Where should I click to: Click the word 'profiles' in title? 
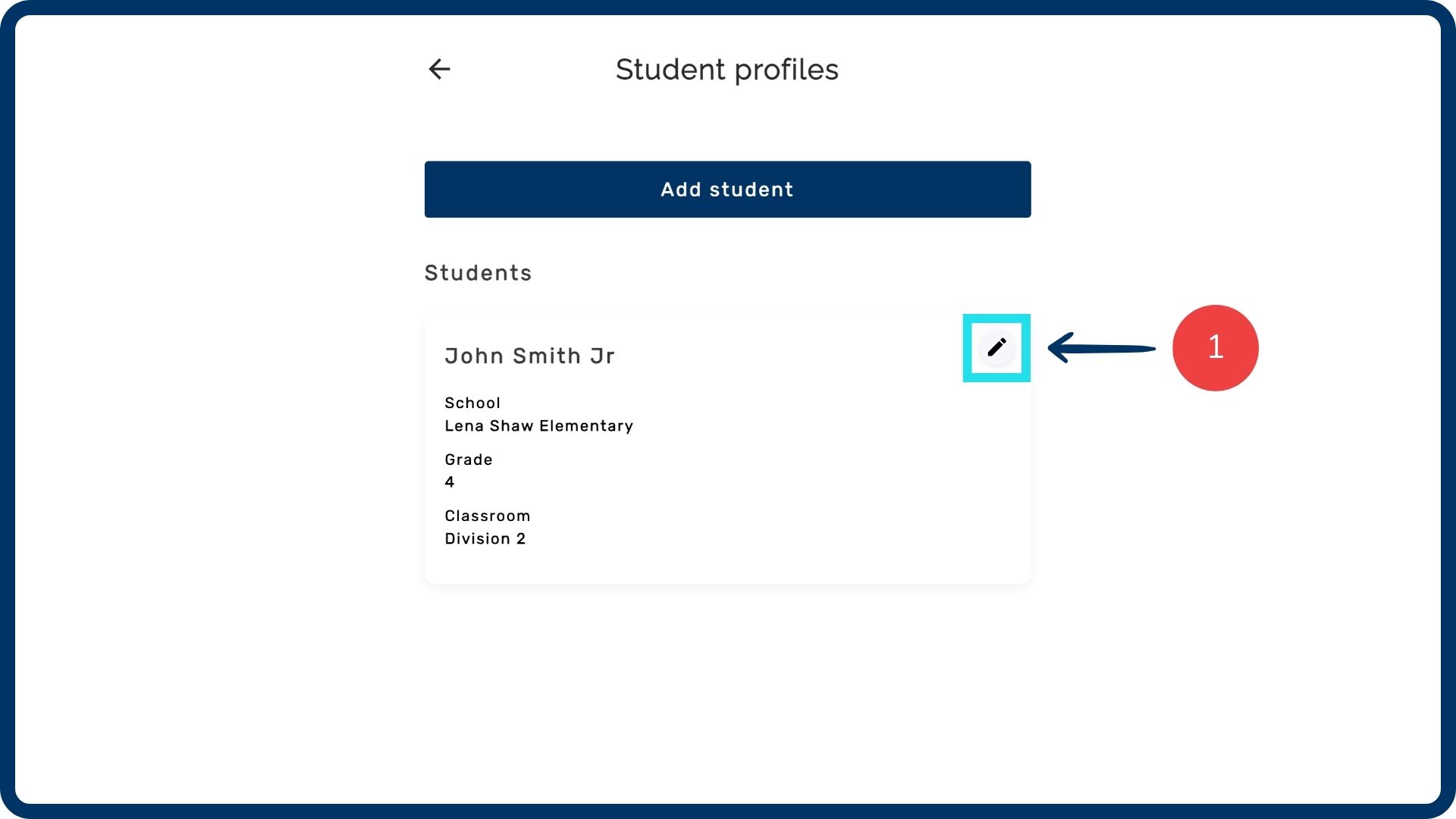786,70
